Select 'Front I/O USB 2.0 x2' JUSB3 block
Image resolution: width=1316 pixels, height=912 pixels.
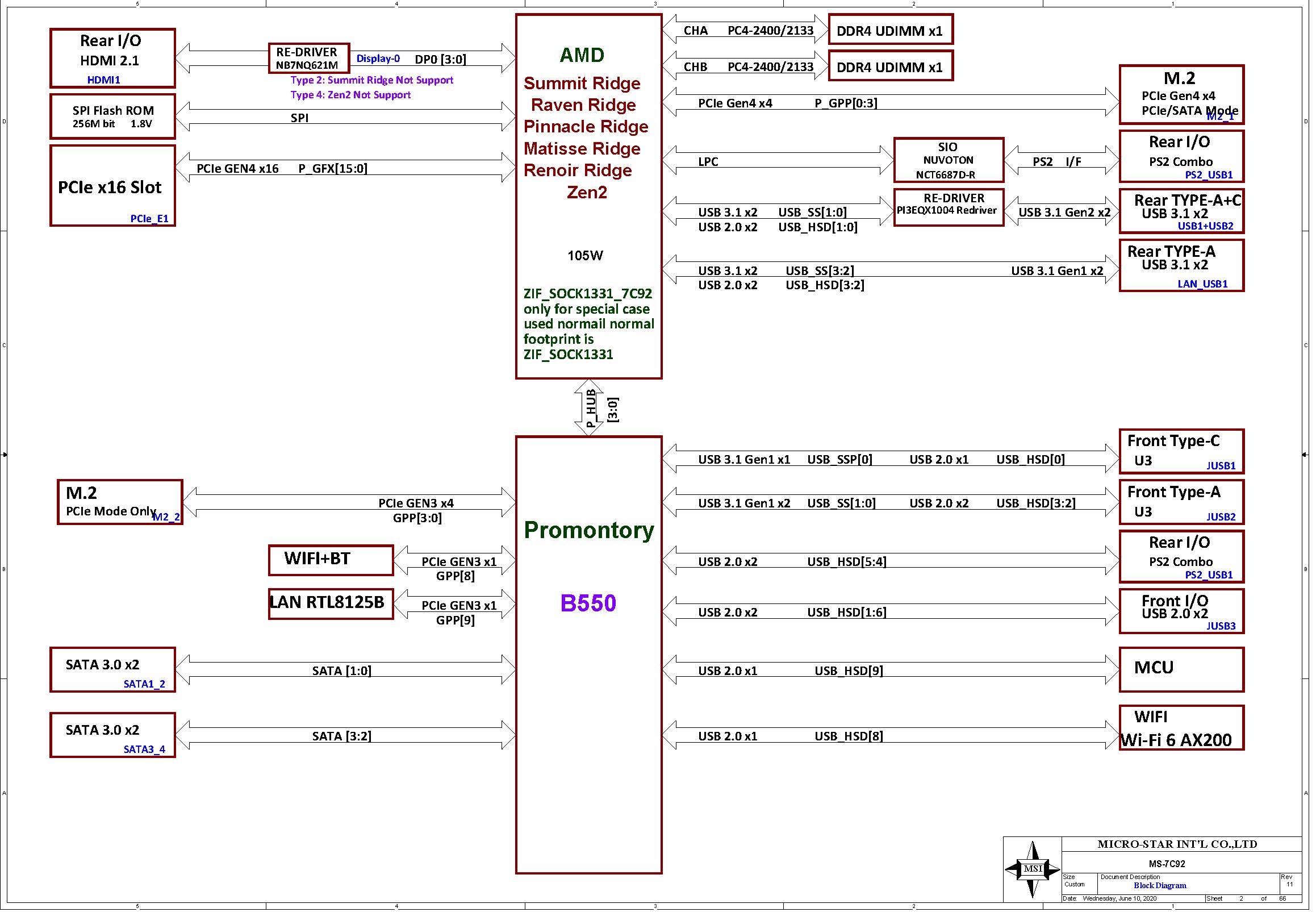[1181, 612]
